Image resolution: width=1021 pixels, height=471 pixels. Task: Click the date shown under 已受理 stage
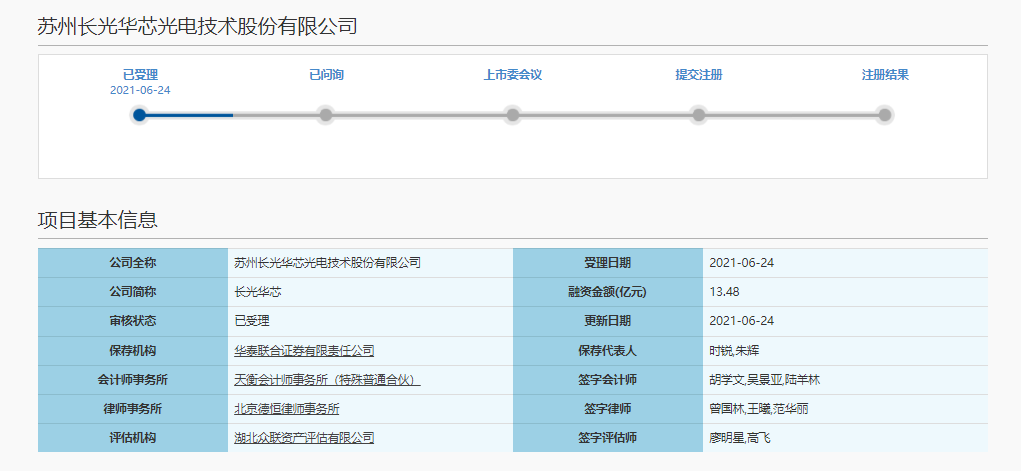pos(140,90)
